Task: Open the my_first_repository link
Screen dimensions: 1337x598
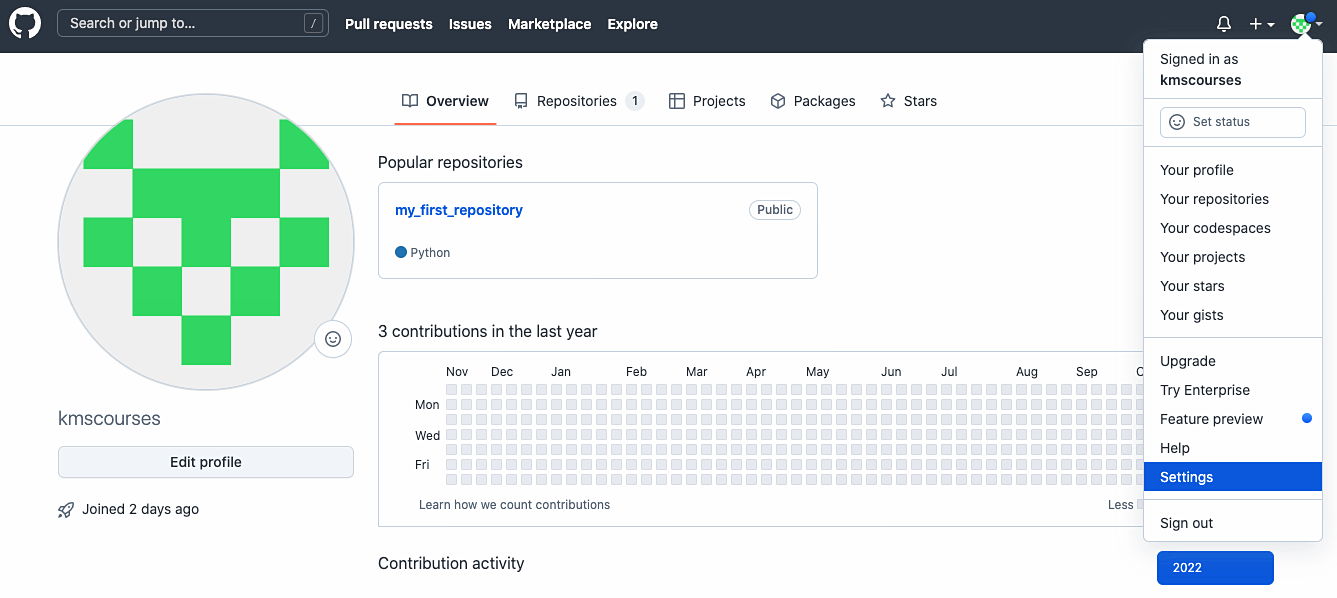Action: [458, 209]
